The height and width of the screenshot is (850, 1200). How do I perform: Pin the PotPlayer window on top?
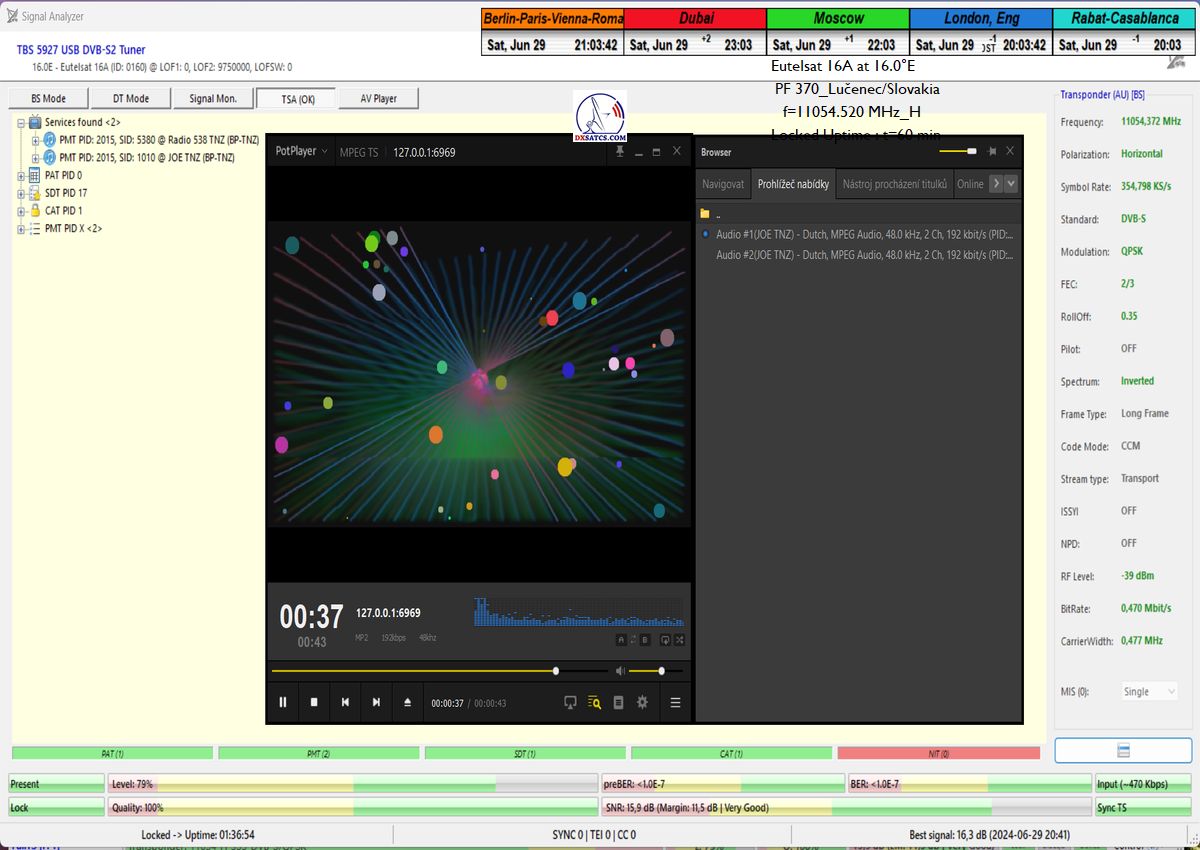(x=620, y=152)
